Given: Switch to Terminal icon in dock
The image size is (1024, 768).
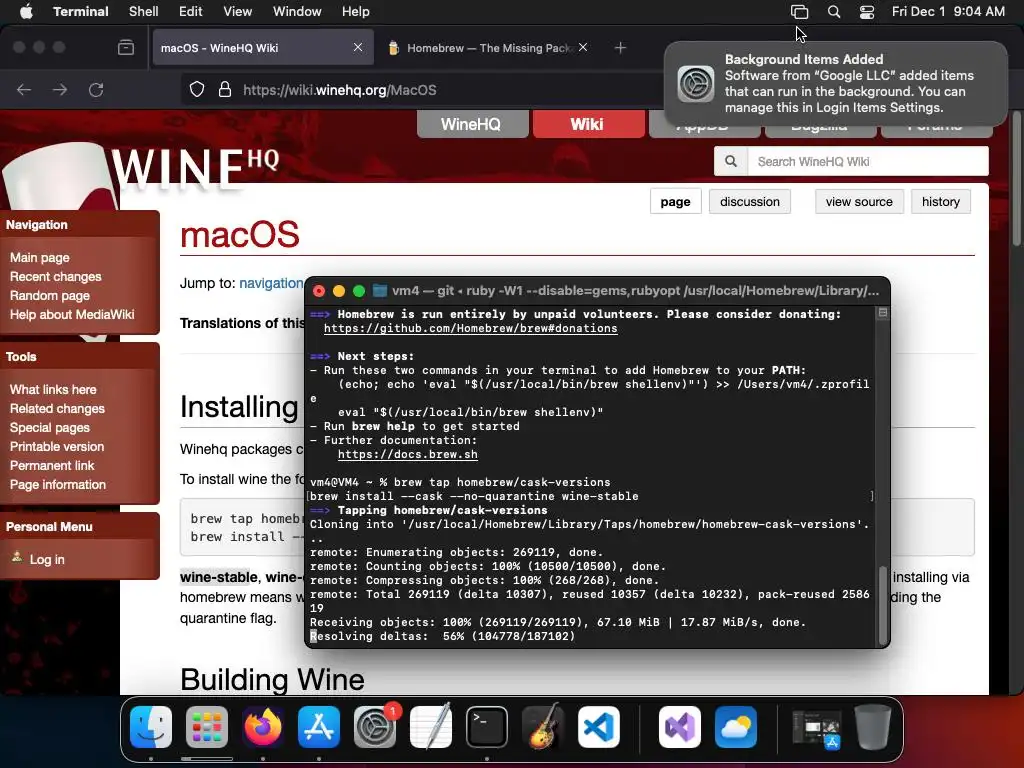Looking at the screenshot, I should coord(487,727).
